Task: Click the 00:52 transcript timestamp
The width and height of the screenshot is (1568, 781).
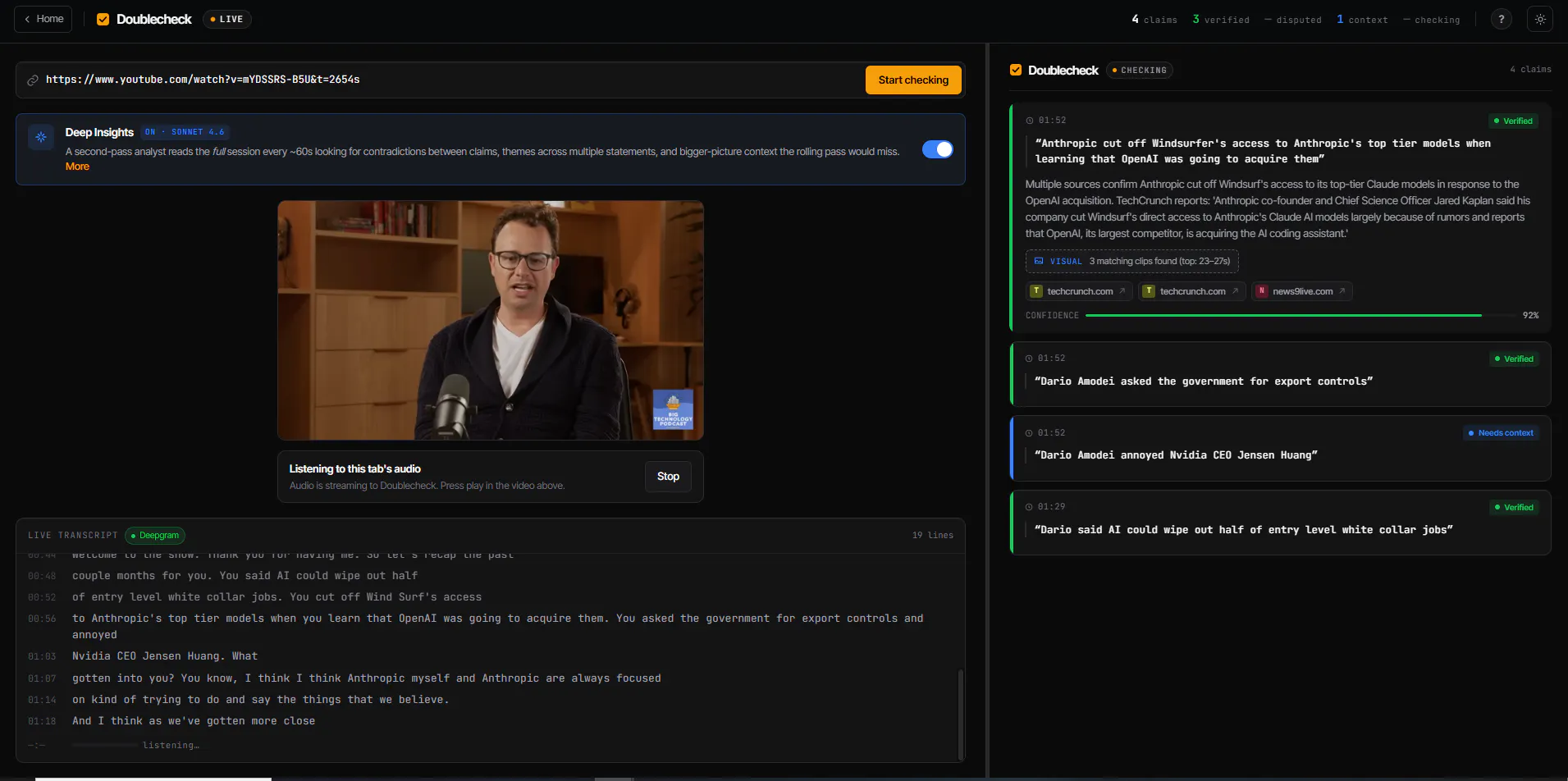Action: 42,598
